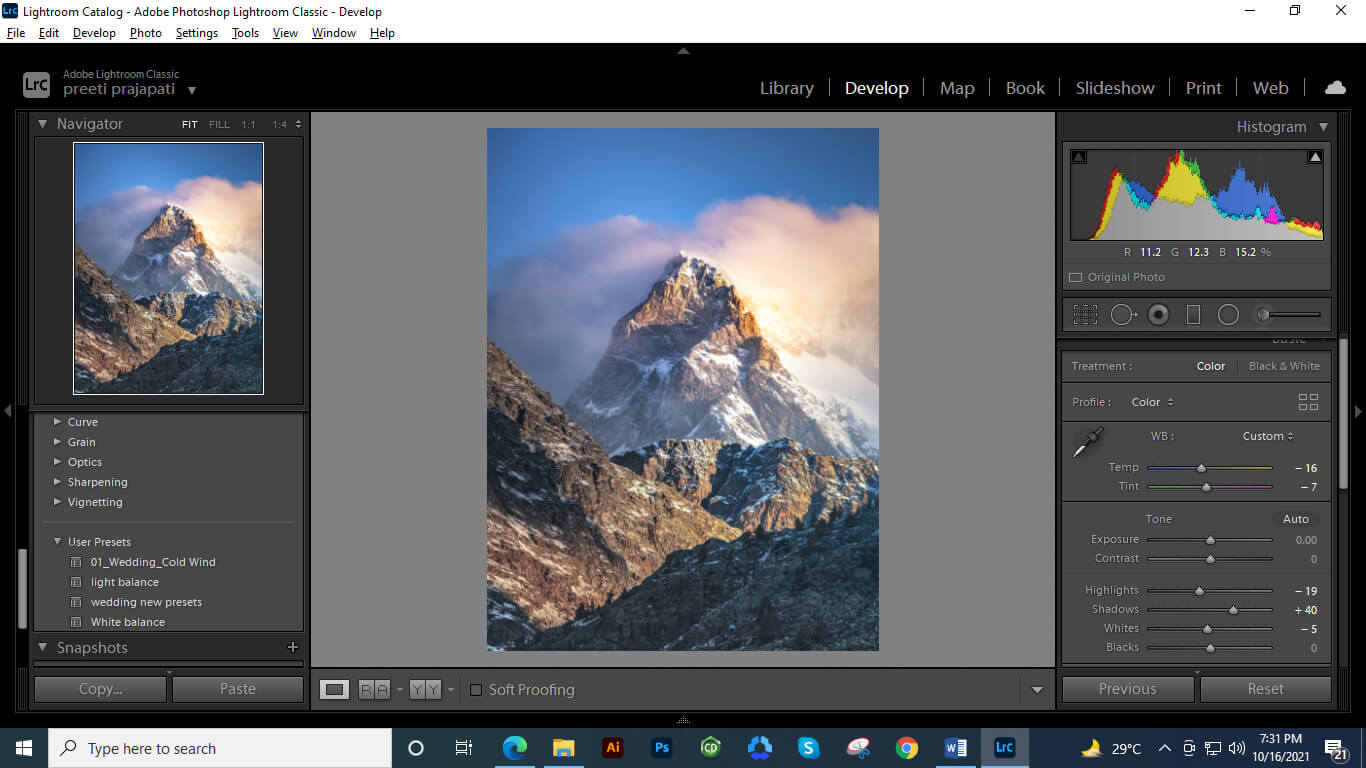Toggle the 01_Wedding_Cold Wind preset checkbox

(76, 562)
